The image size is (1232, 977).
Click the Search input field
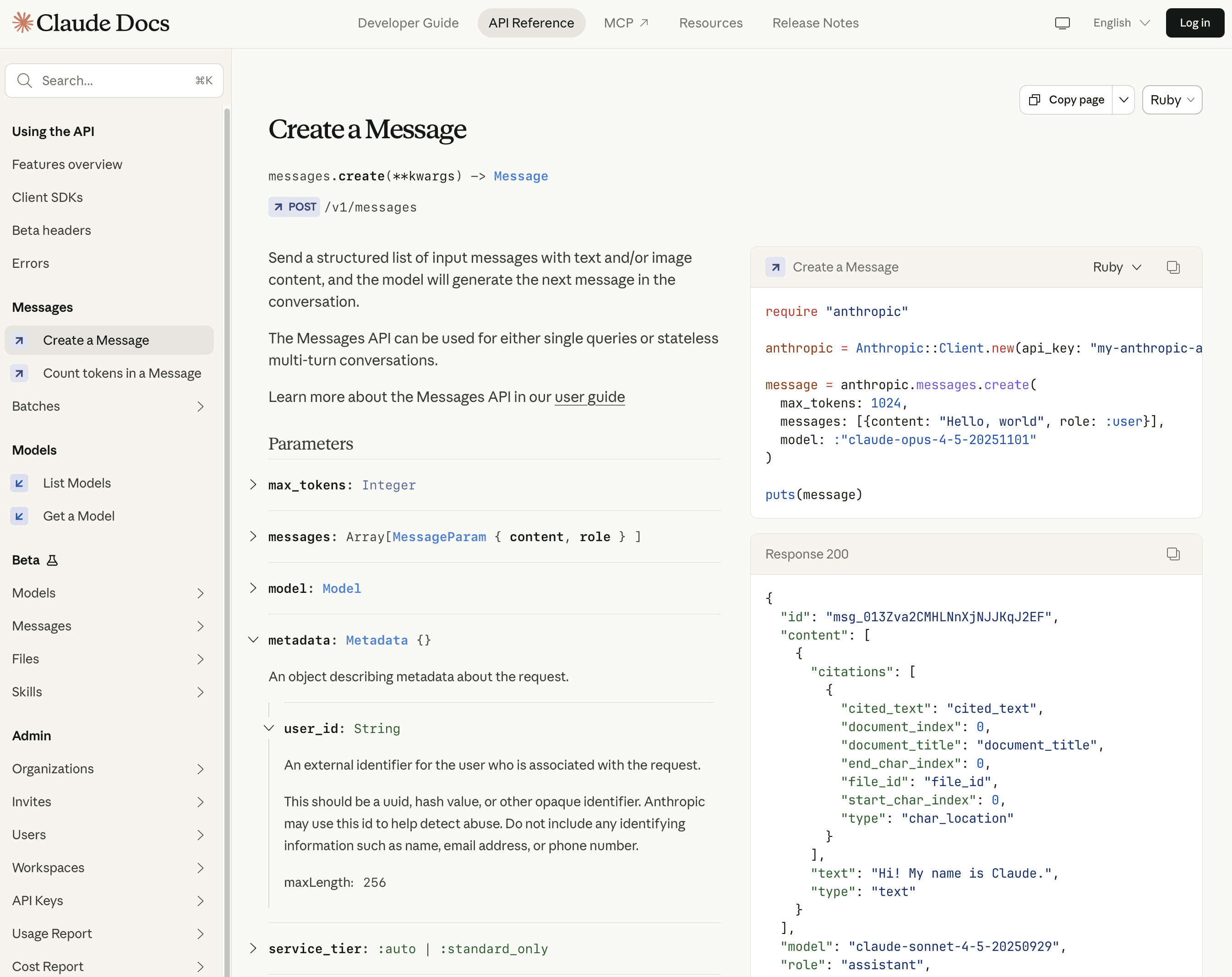tap(114, 81)
